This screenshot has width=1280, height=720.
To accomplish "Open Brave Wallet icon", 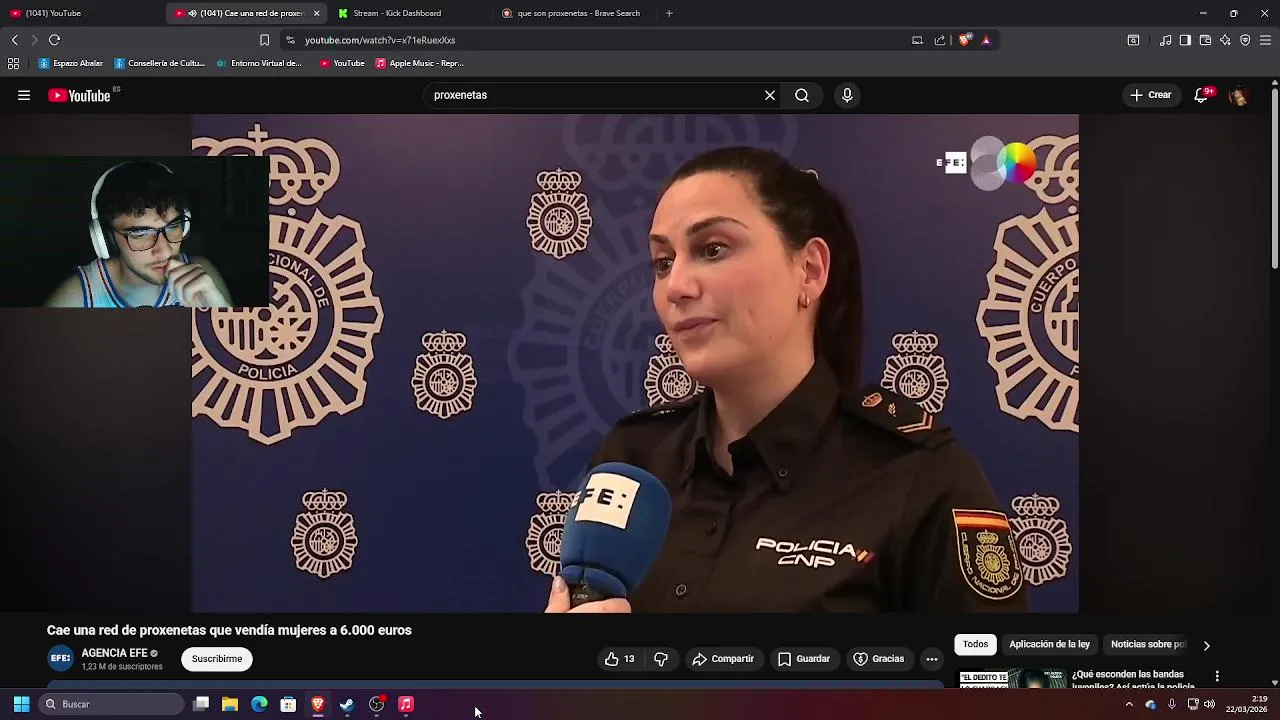I will [x=1205, y=40].
